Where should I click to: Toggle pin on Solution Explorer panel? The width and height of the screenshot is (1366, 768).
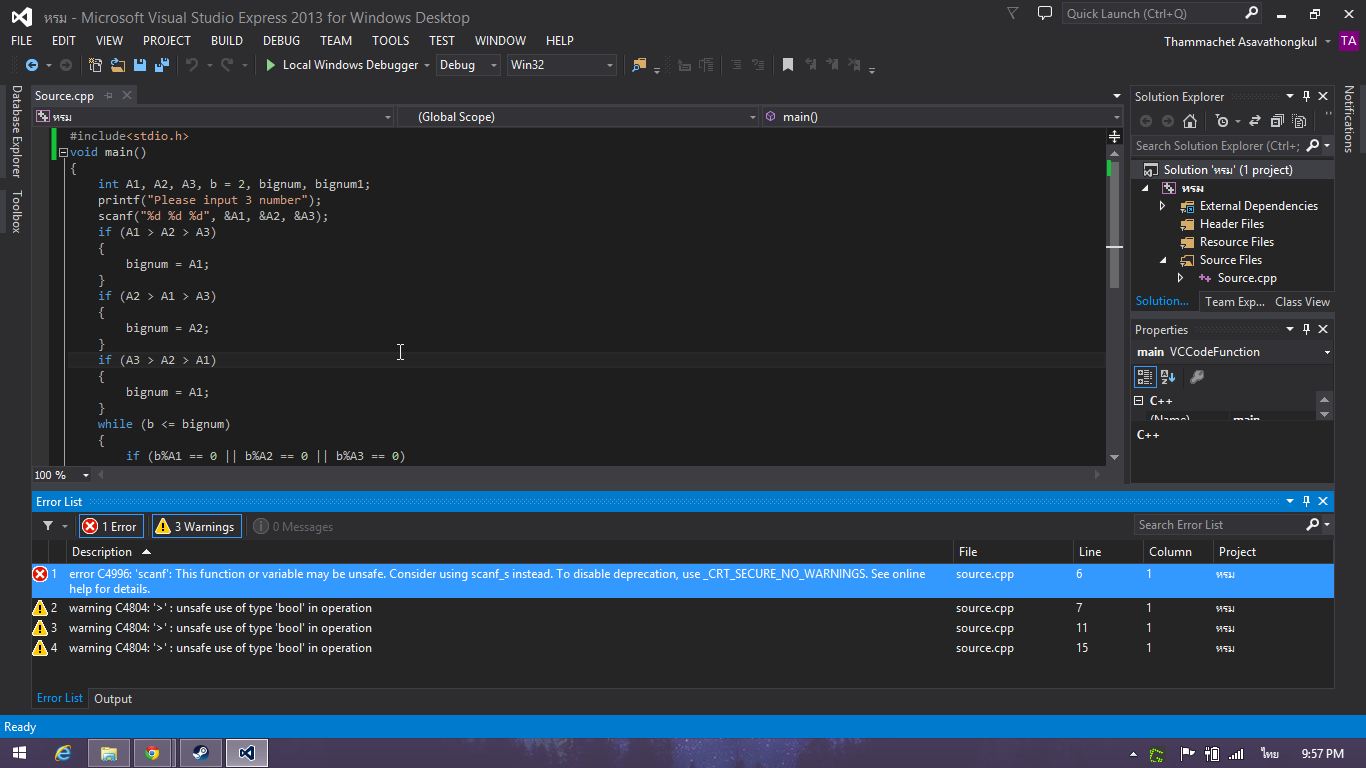[1306, 96]
